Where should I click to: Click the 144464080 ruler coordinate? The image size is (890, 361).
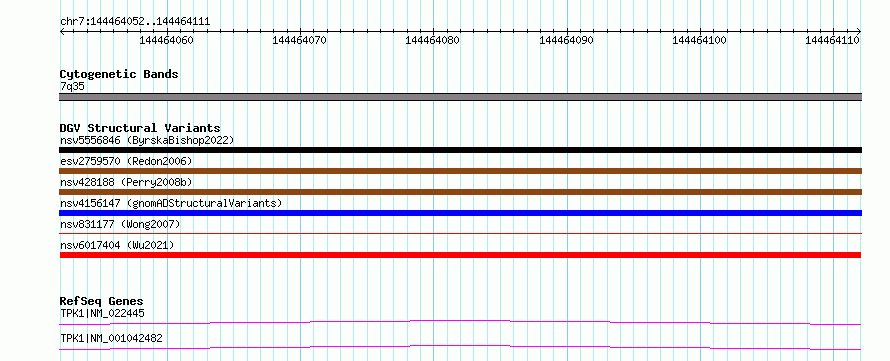pyautogui.click(x=433, y=40)
